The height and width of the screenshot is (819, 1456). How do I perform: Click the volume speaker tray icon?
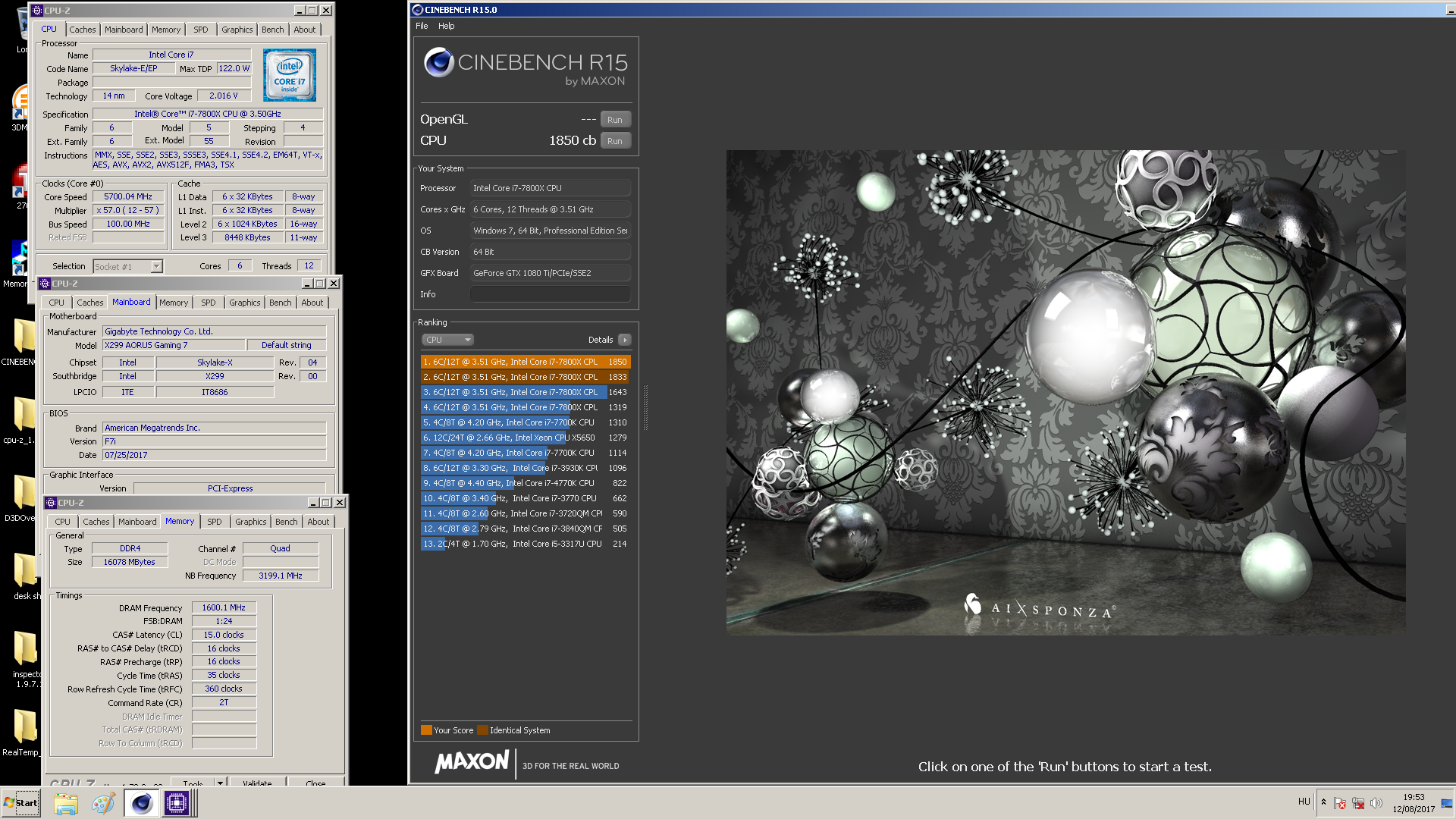coord(1376,803)
